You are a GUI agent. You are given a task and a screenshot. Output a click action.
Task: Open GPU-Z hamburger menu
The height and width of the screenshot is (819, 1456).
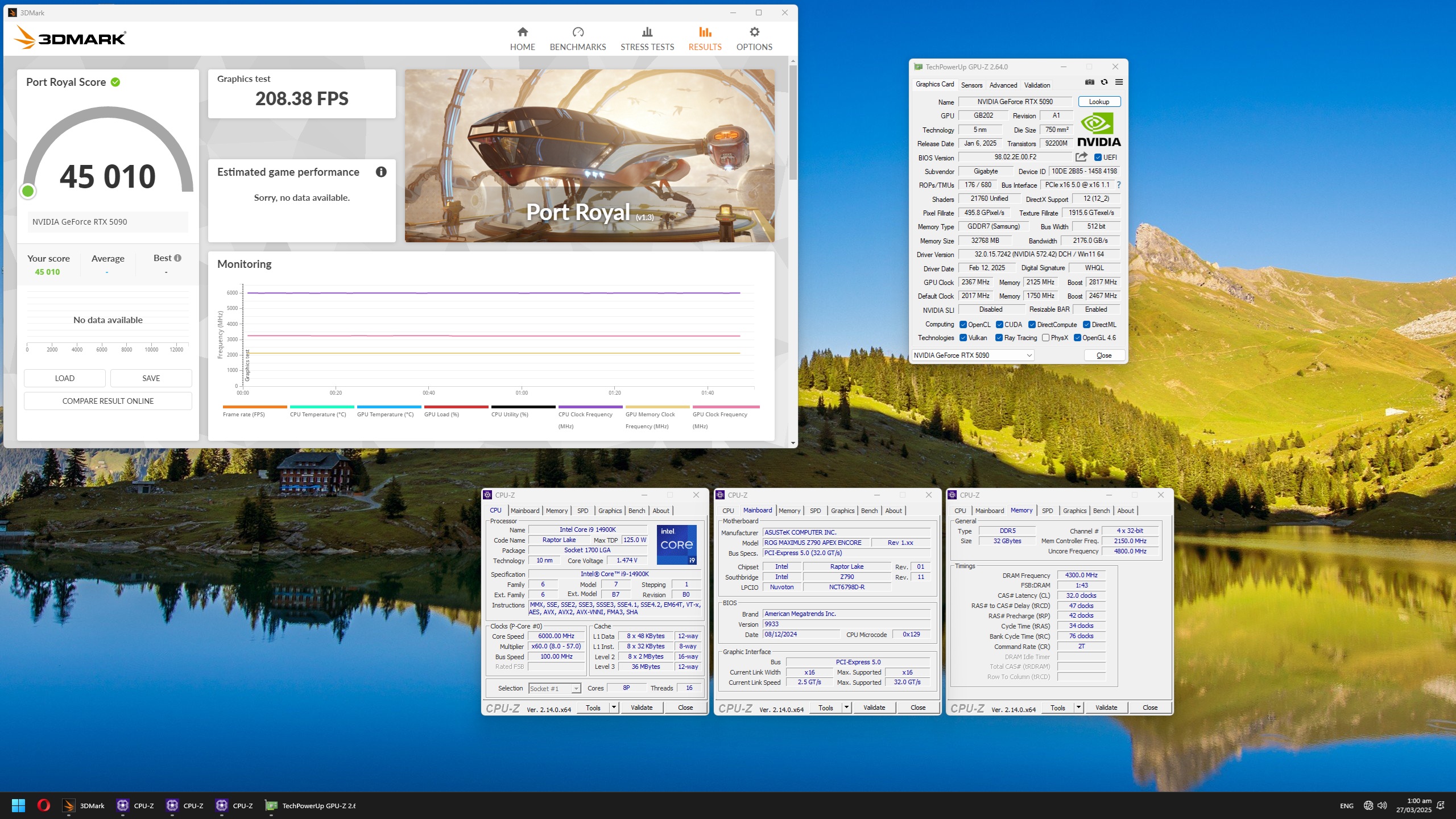click(1119, 82)
